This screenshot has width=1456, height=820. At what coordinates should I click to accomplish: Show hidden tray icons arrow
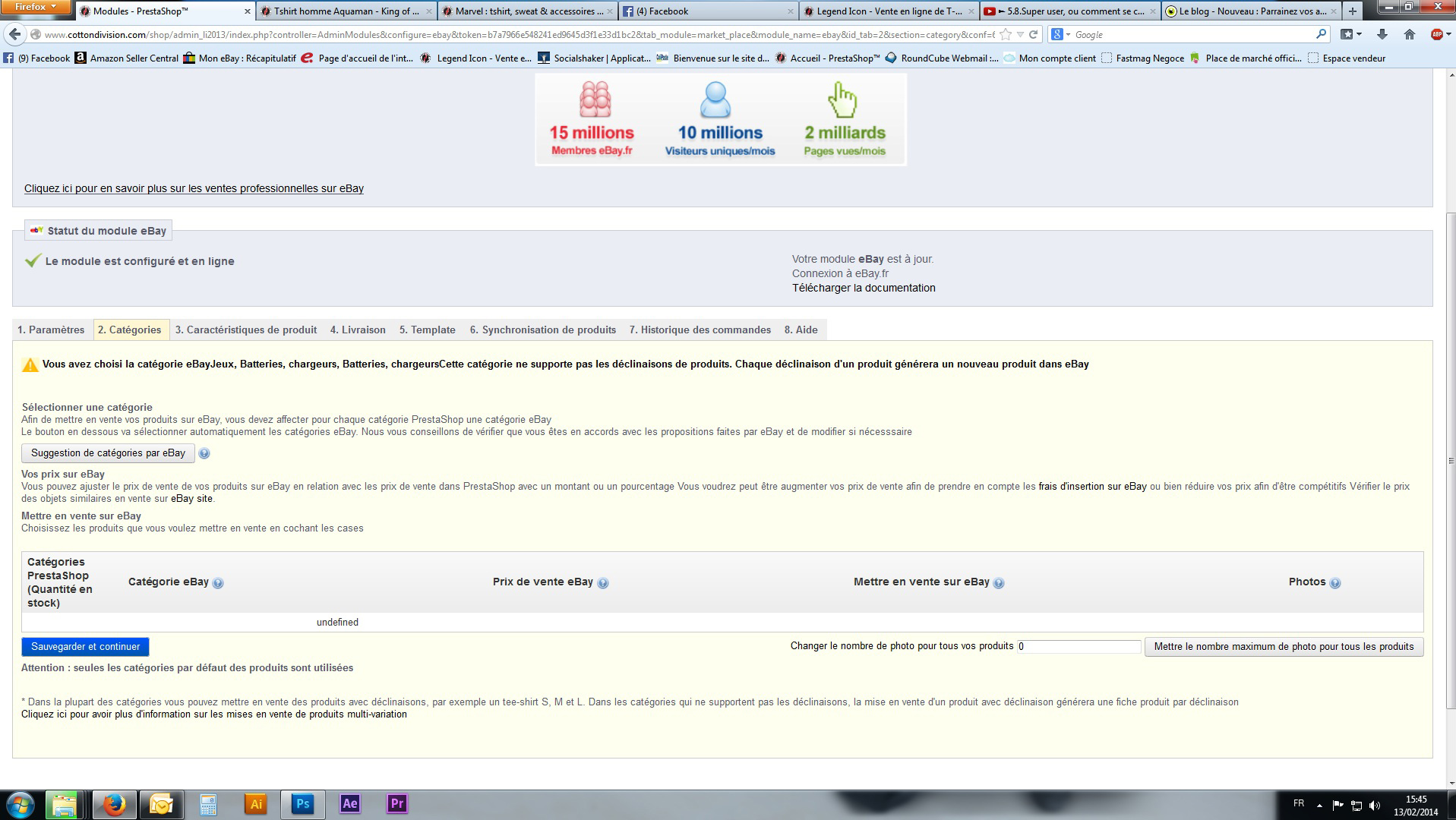[1319, 805]
